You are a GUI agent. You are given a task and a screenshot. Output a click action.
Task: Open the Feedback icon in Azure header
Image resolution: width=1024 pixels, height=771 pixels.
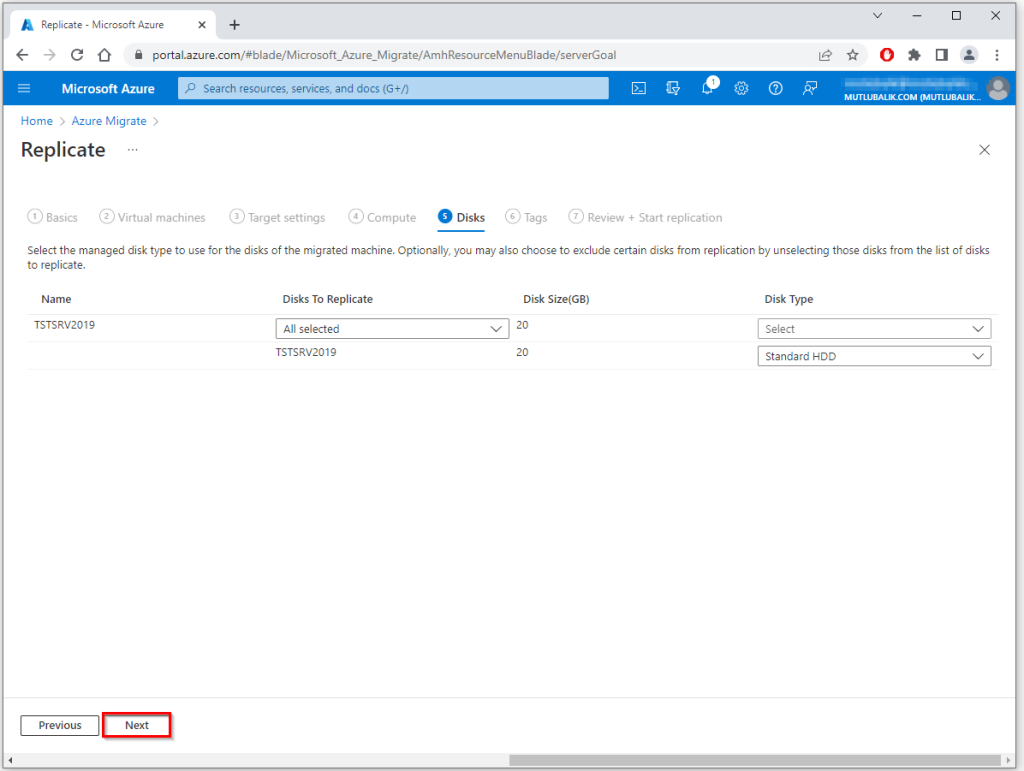(810, 88)
